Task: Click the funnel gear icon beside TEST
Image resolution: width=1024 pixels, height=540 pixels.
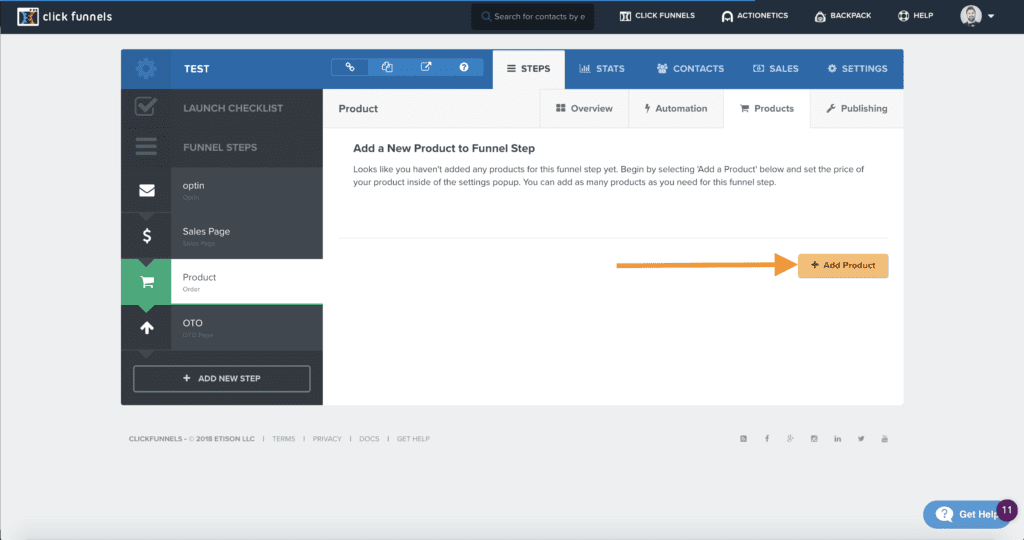Action: coord(146,69)
